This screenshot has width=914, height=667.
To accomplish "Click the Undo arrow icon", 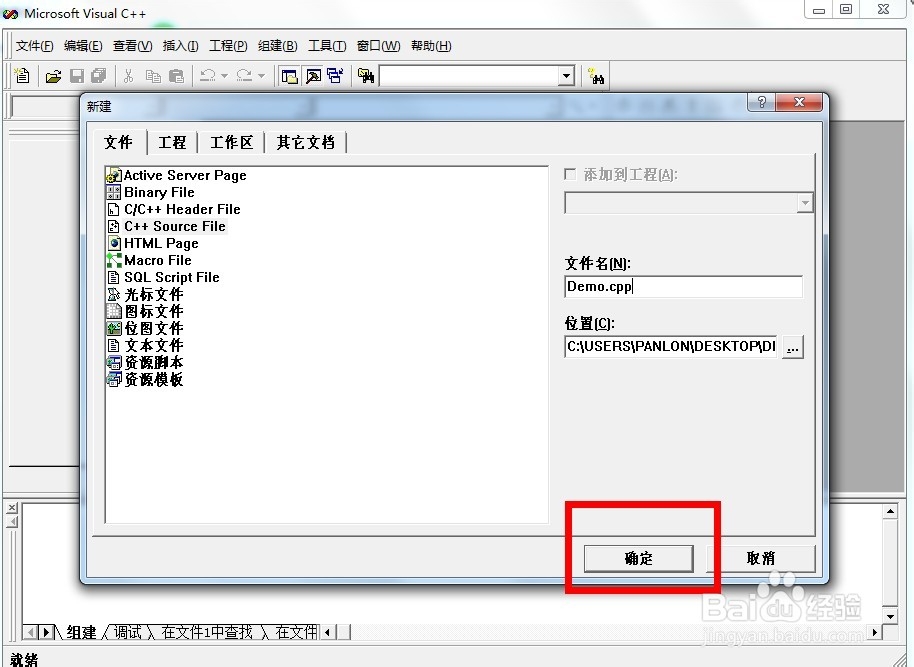I will coord(208,75).
